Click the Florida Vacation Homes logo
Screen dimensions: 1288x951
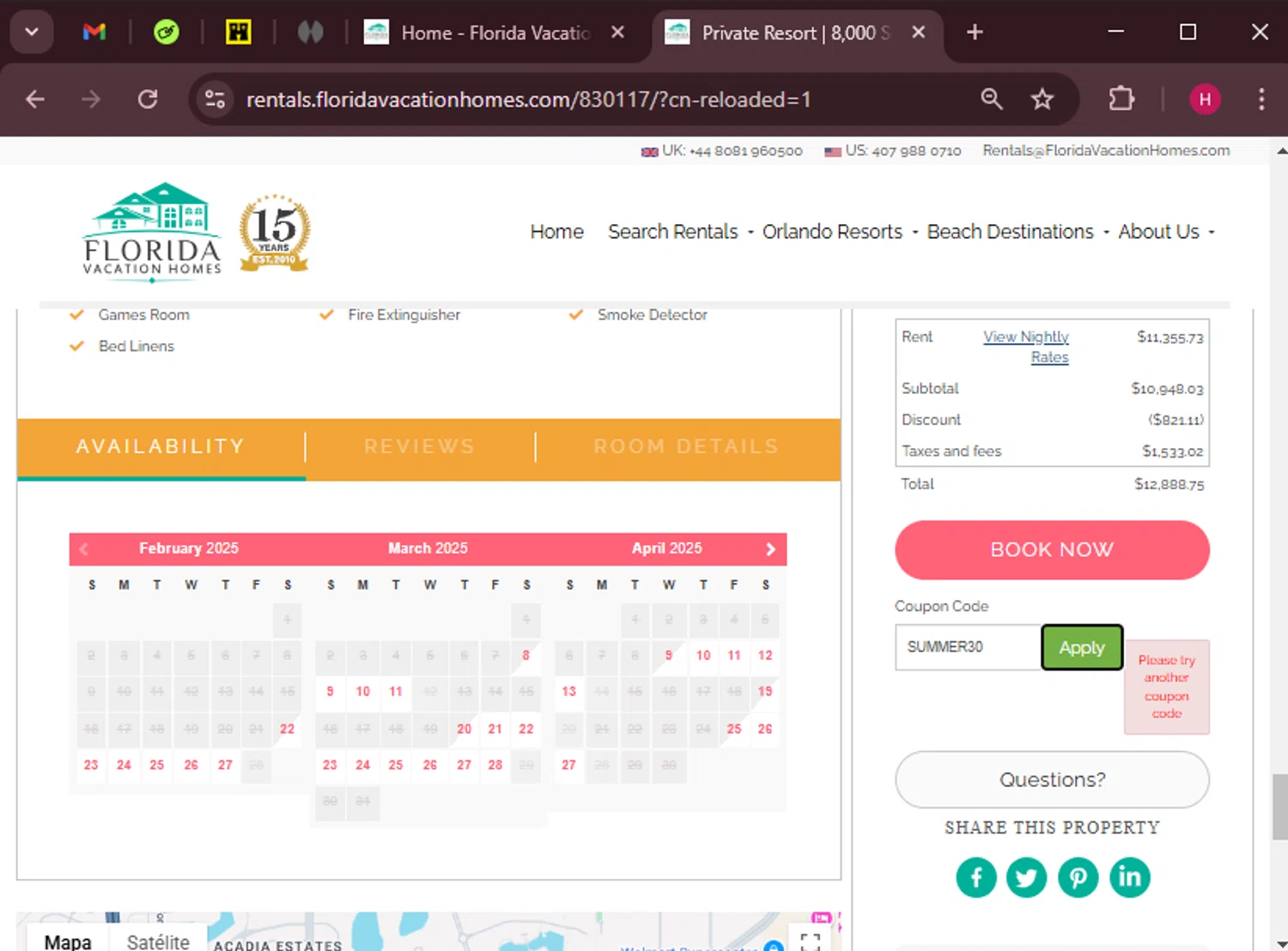click(x=152, y=232)
